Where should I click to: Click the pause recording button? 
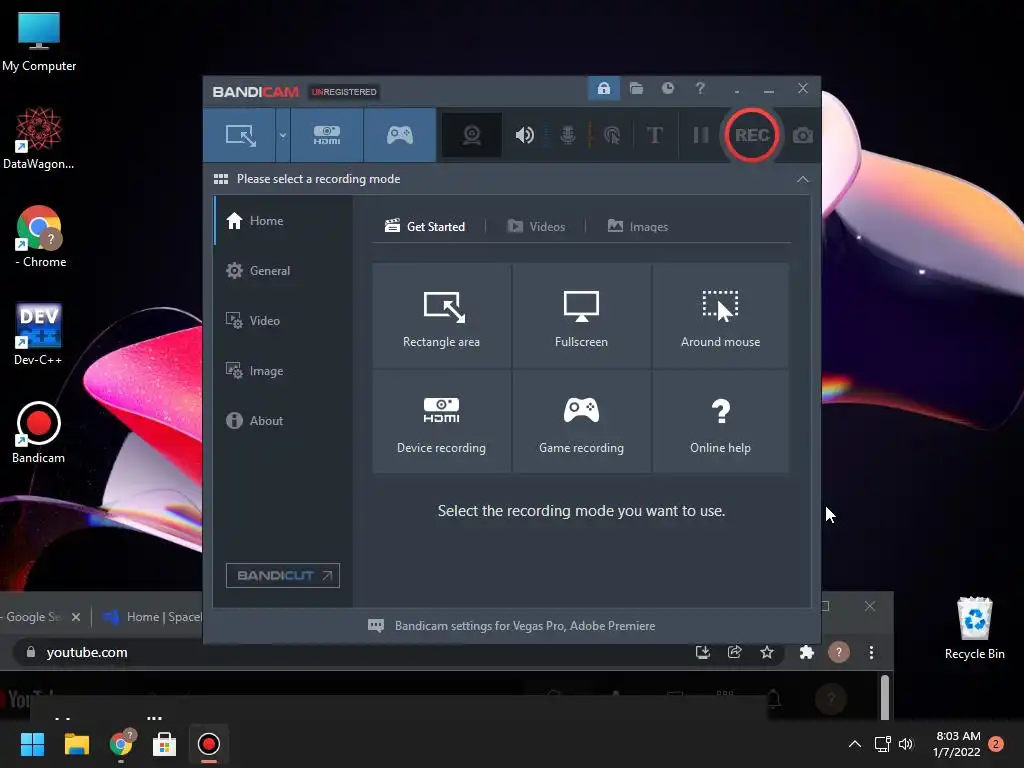coord(701,135)
